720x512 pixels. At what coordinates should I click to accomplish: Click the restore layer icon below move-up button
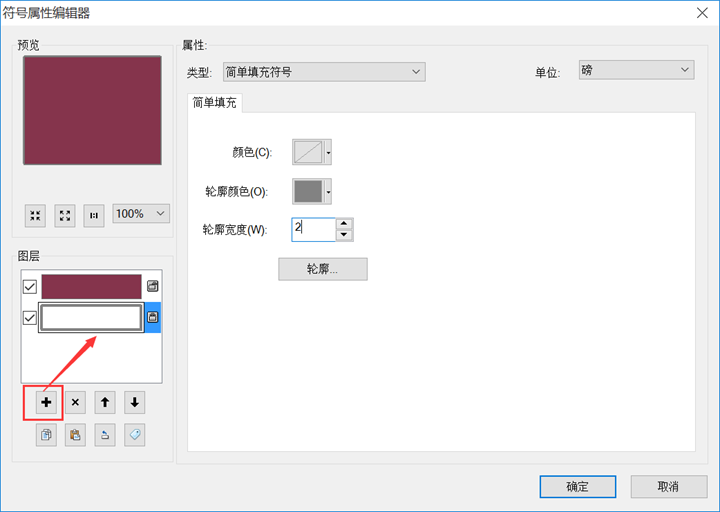tap(105, 435)
